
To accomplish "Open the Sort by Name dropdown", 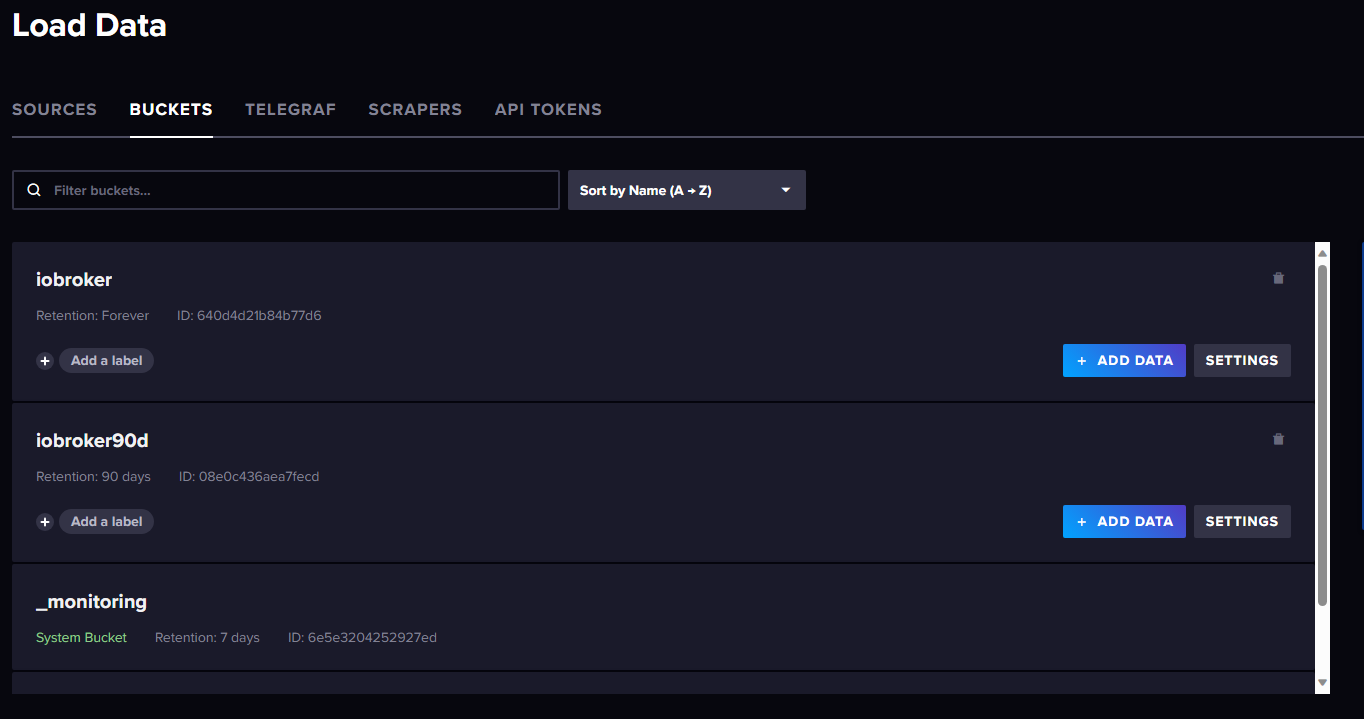I will tap(686, 190).
